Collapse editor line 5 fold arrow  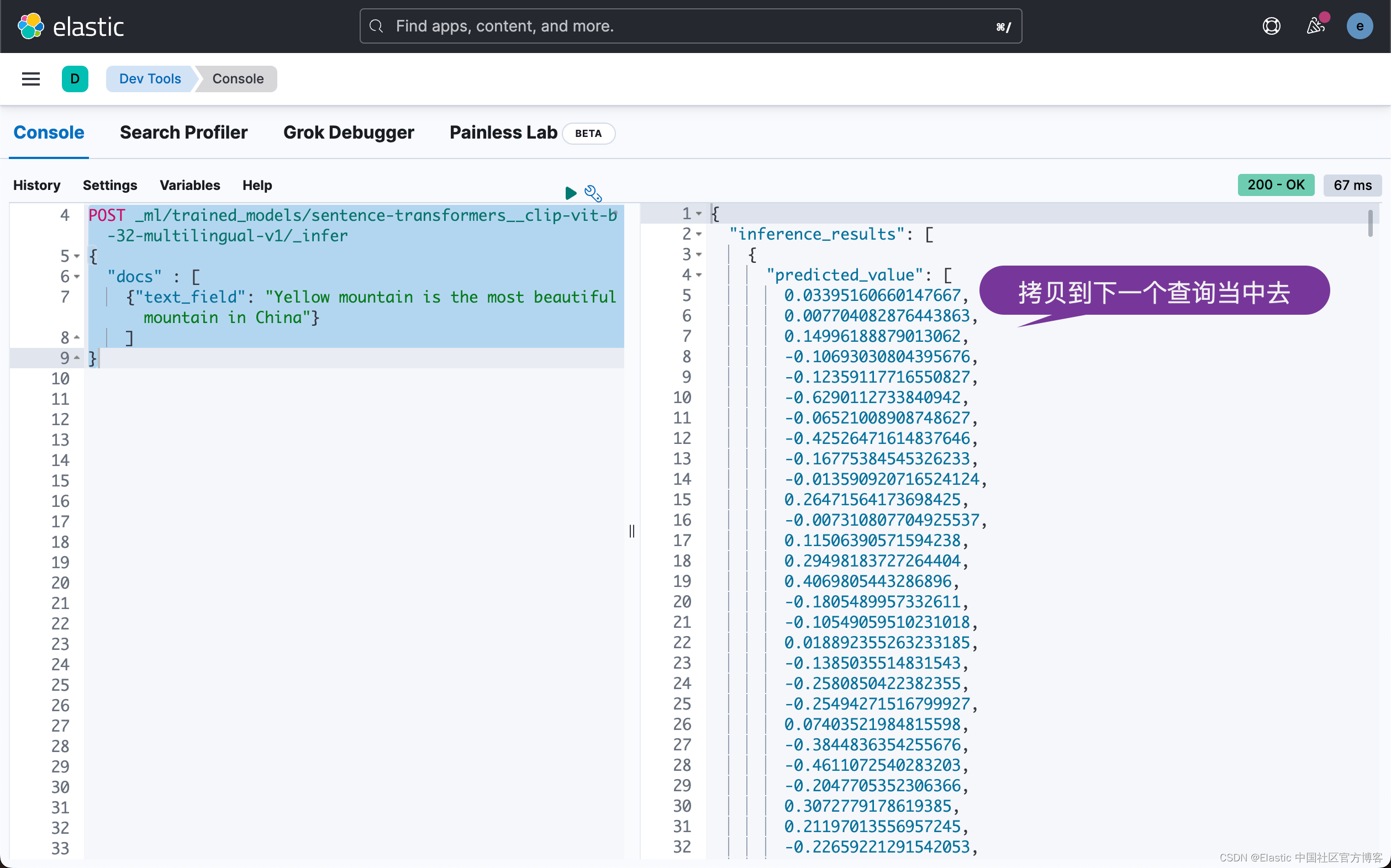click(x=76, y=257)
